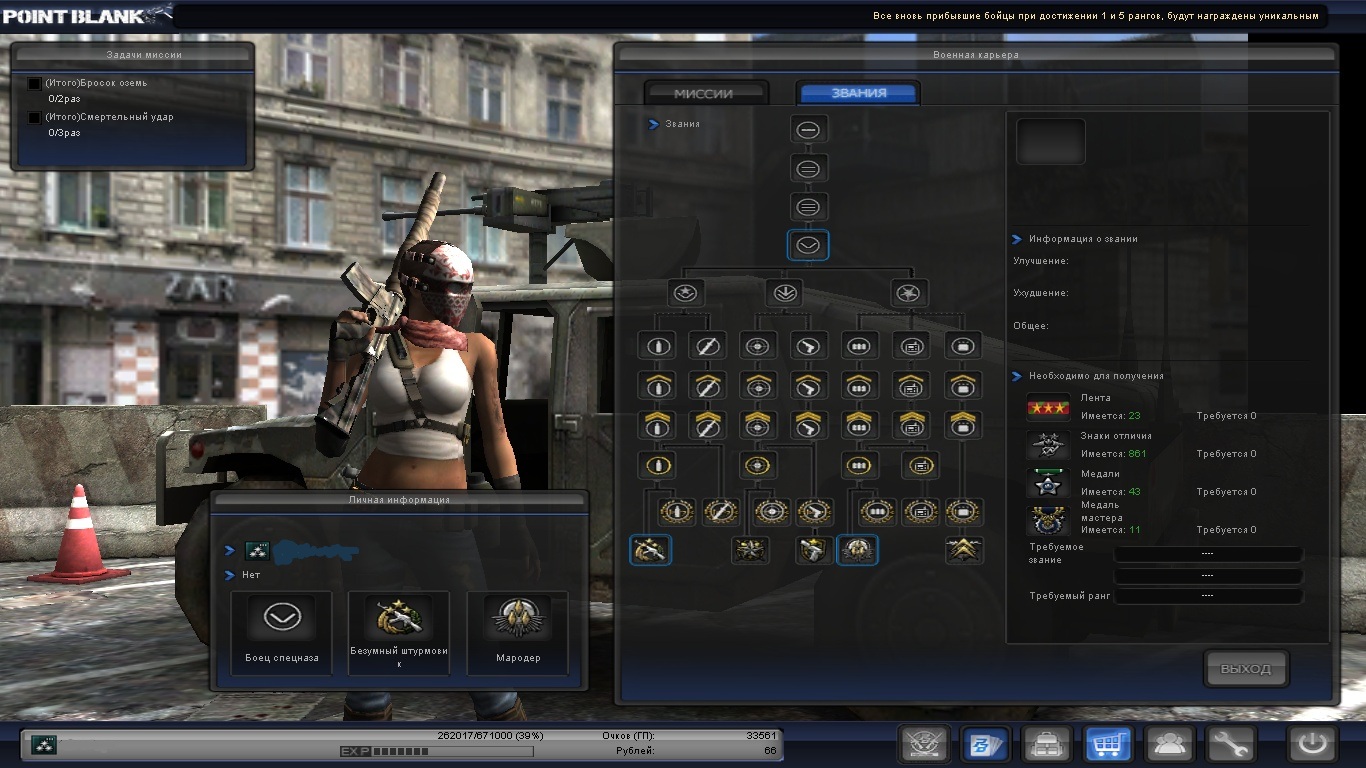Switch to the МИССИИ tab
Screen dimensions: 1366x768
704,93
